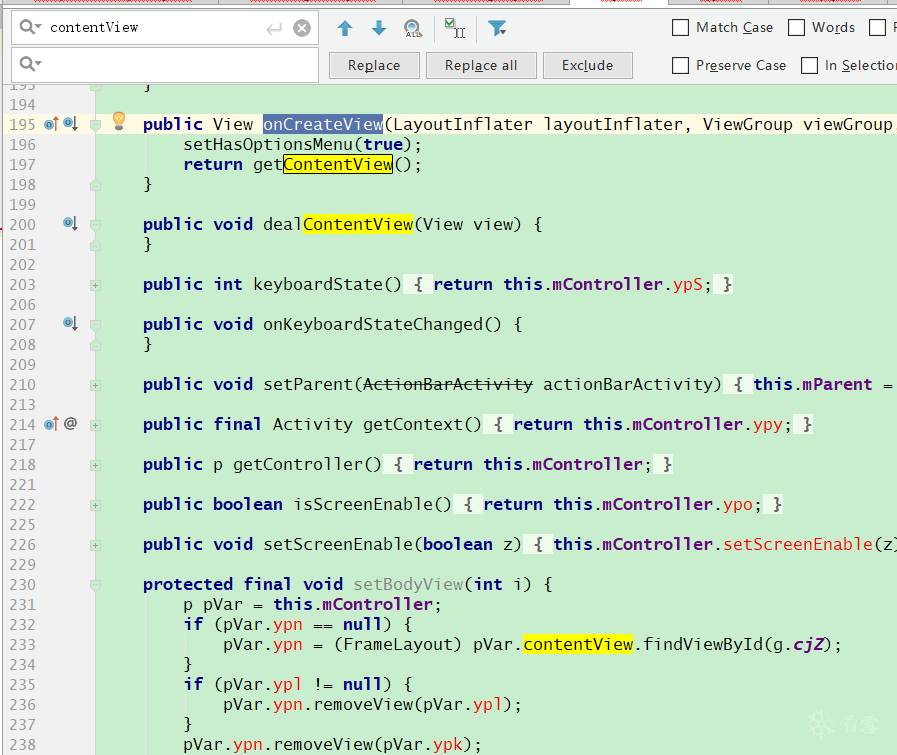Click overriding method icon on line 214
The height and width of the screenshot is (755, 897).
(x=51, y=424)
